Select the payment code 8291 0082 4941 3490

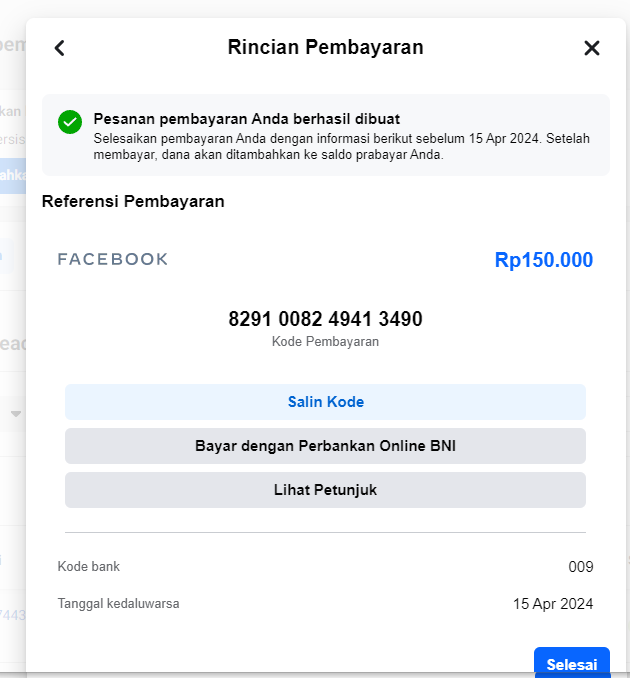[x=325, y=319]
